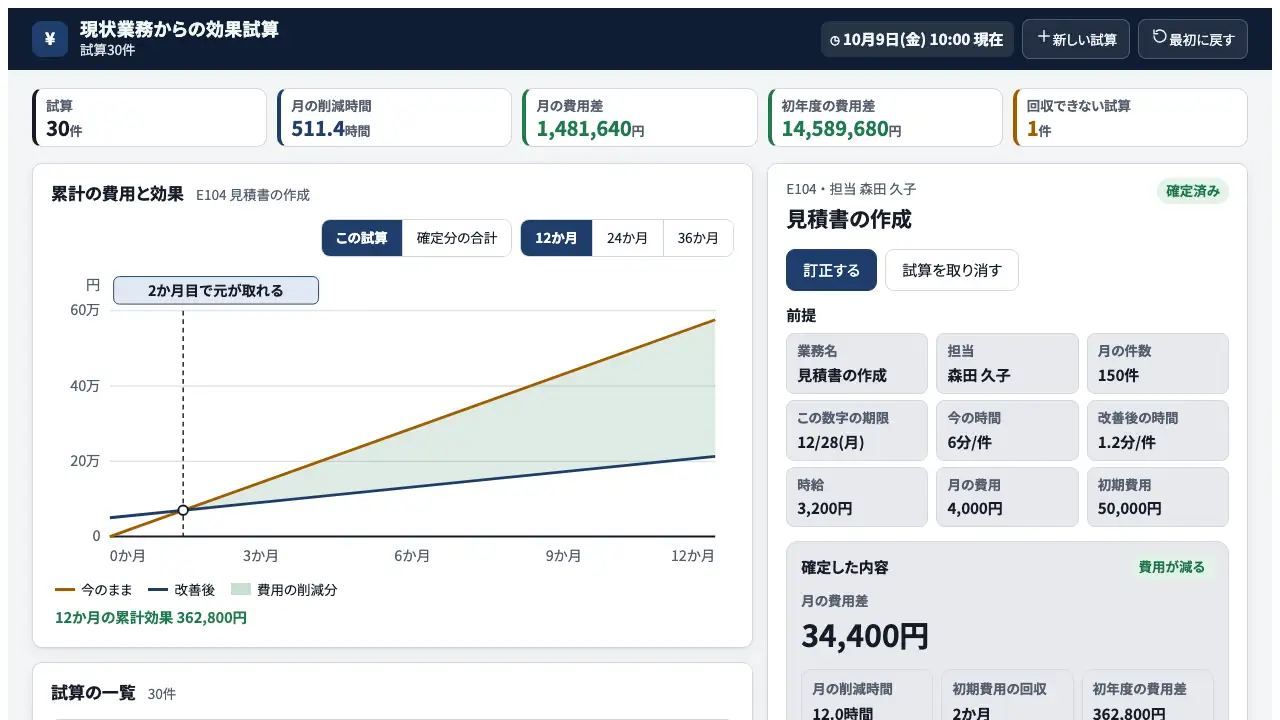Click the 月の費用 4,000円 field
1280x720 pixels.
1008,497
